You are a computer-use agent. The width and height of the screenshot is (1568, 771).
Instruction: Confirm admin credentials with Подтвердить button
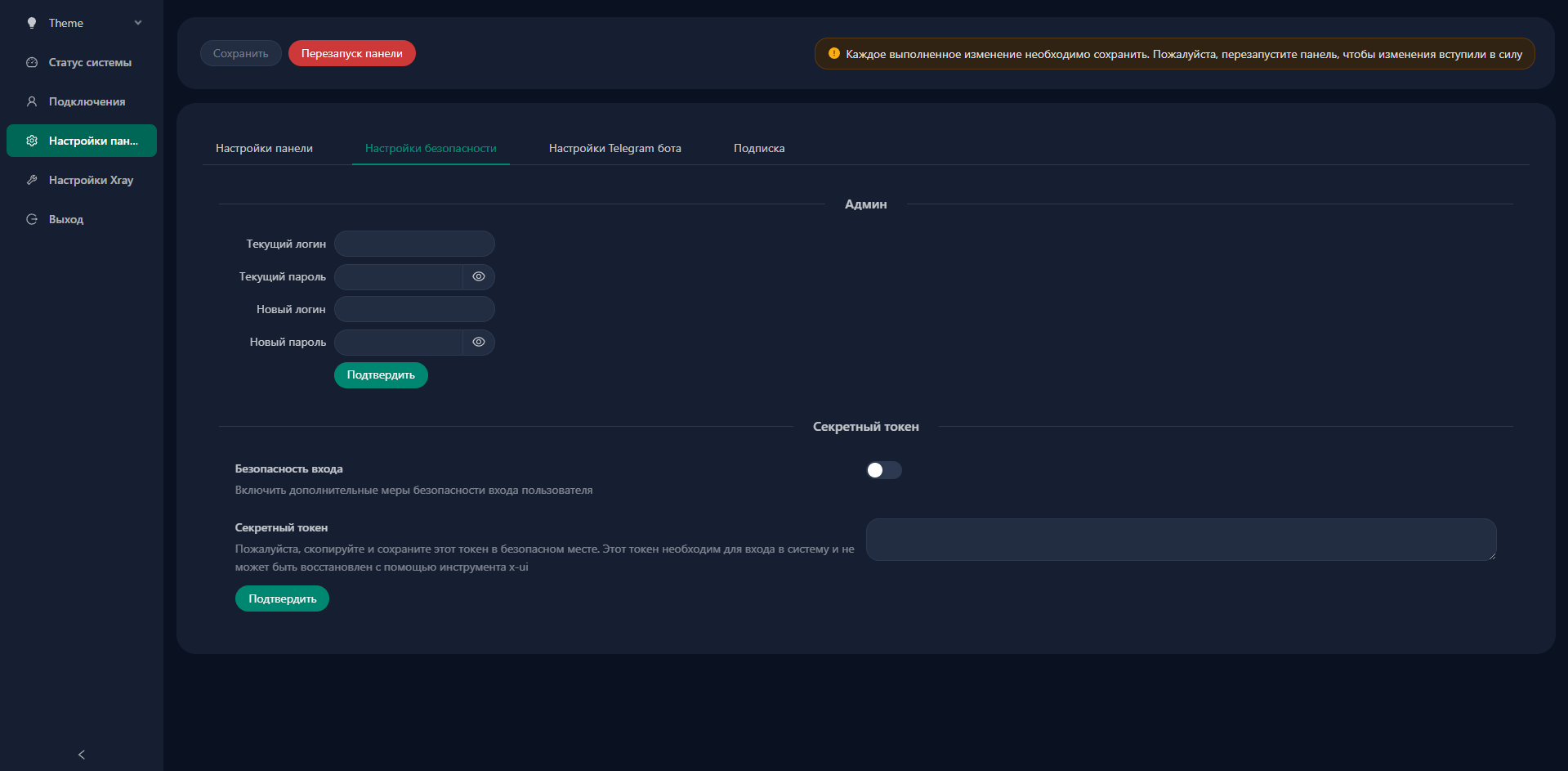tap(381, 375)
